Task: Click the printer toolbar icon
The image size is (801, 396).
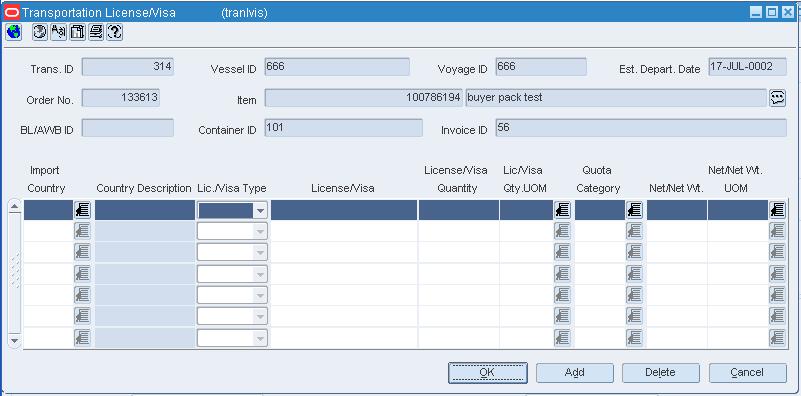Action: [x=96, y=32]
